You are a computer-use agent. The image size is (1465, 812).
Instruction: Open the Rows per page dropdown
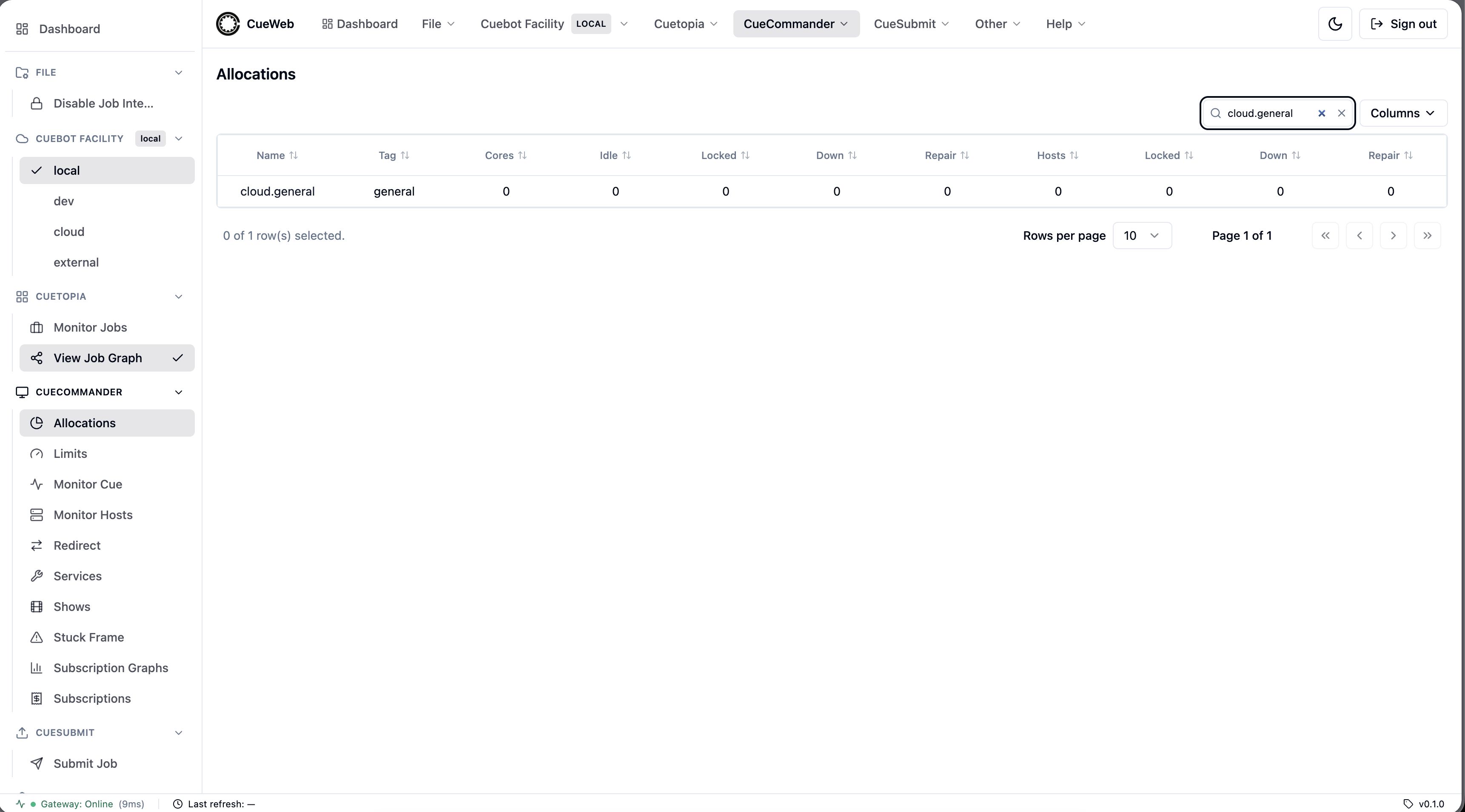click(1142, 236)
